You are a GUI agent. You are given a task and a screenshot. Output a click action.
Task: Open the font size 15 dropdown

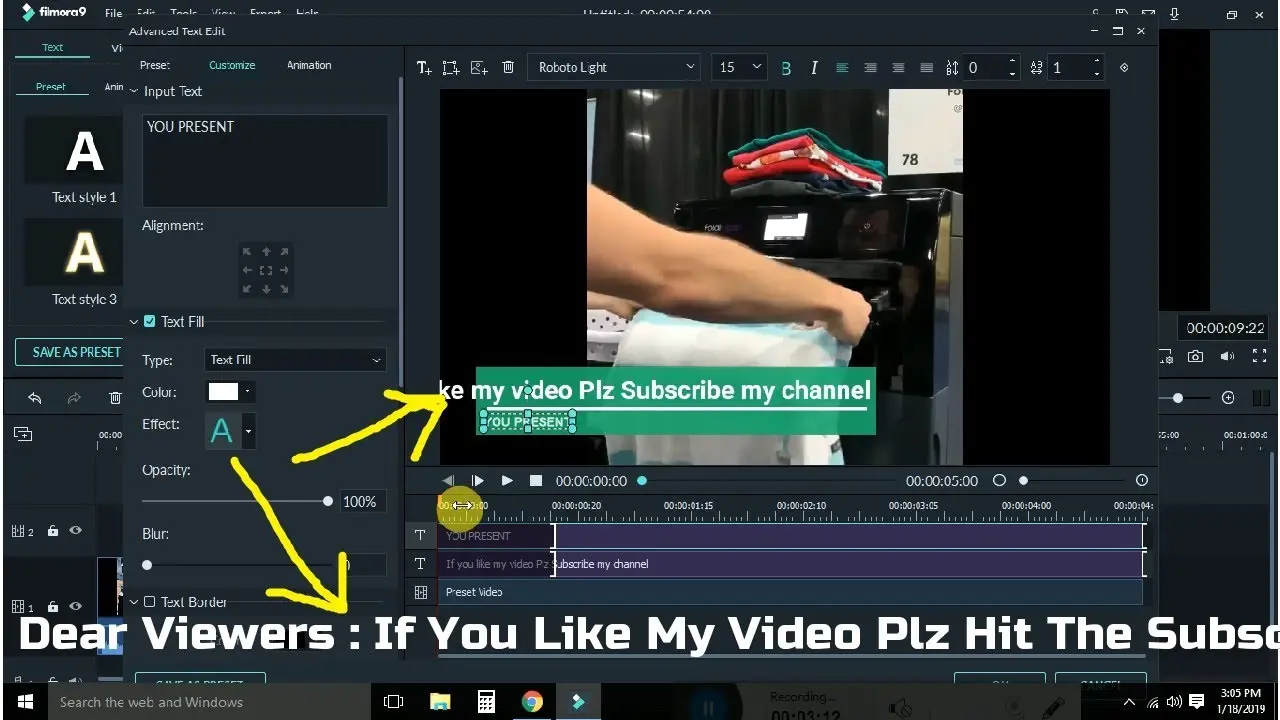(739, 67)
